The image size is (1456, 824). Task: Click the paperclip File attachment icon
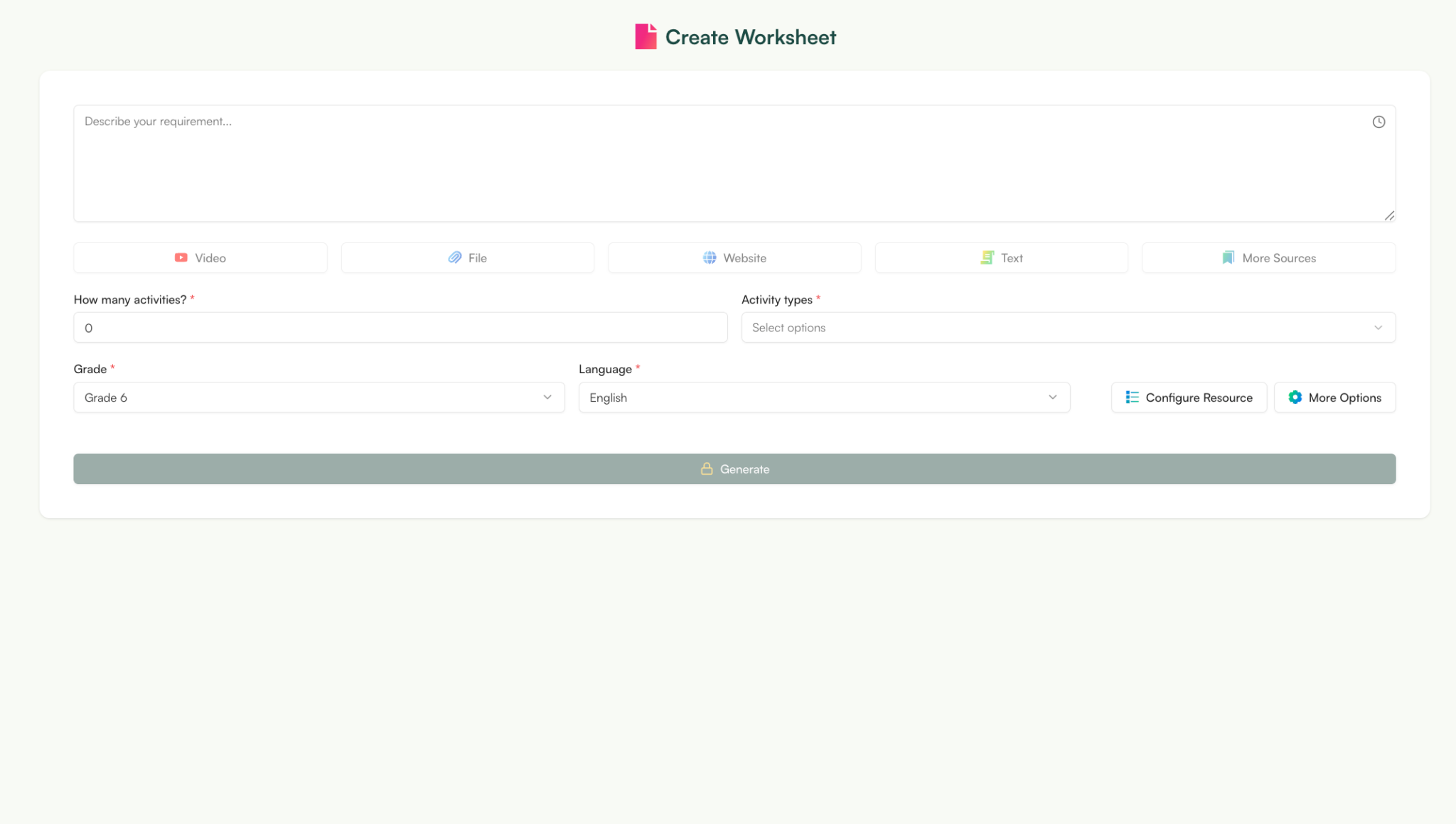click(455, 257)
